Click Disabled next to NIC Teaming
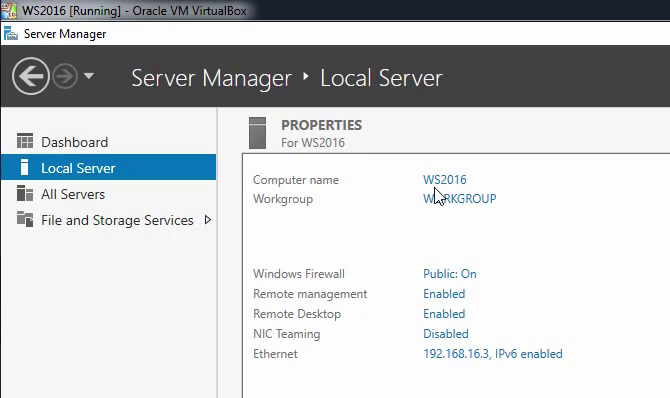670x398 pixels. [x=446, y=333]
